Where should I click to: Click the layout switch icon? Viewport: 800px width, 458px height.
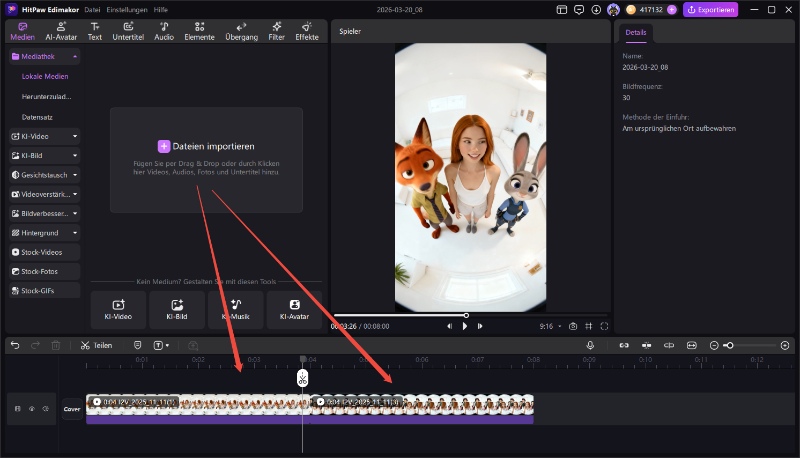(x=562, y=10)
